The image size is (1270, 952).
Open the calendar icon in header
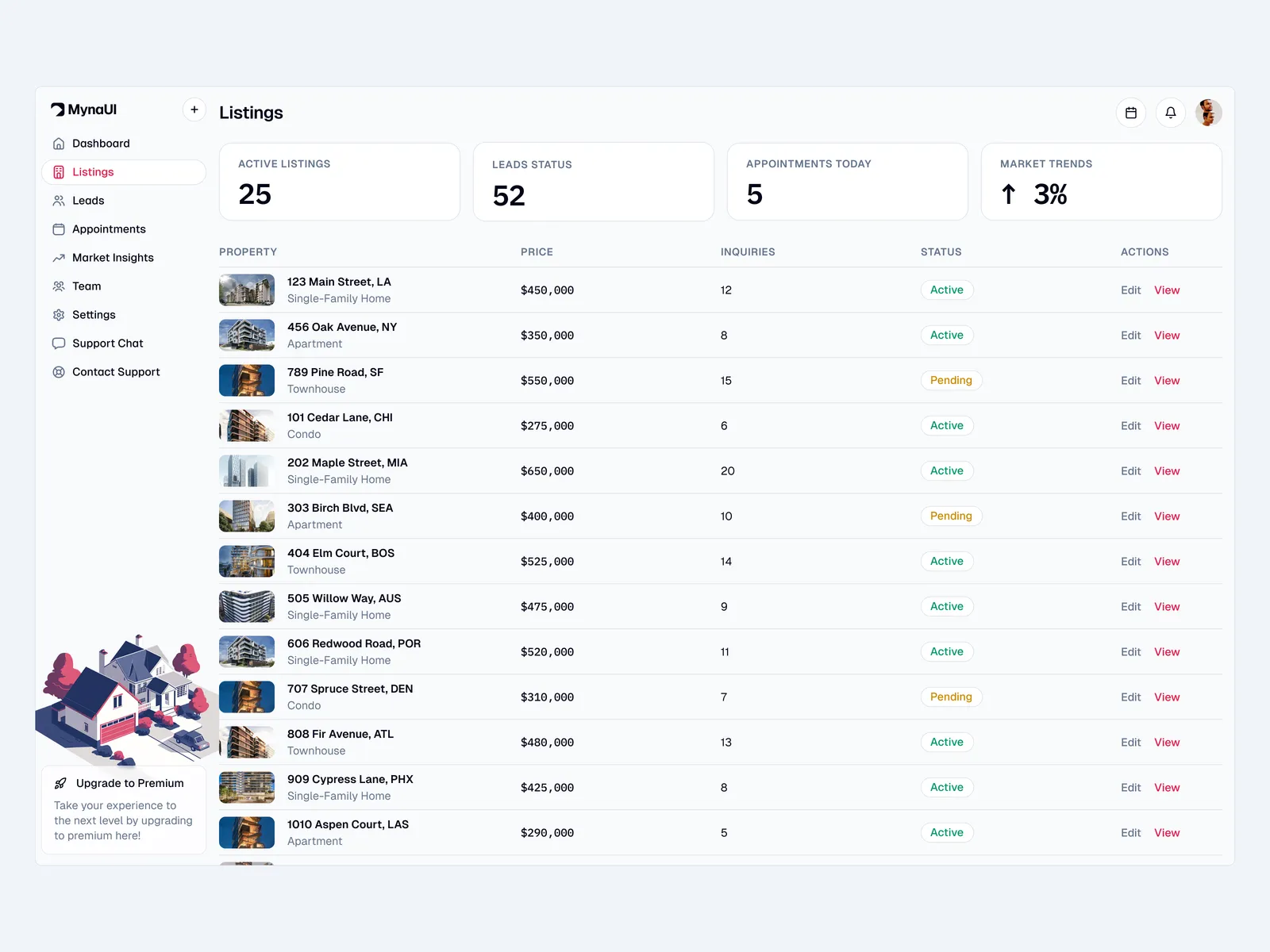[1131, 113]
